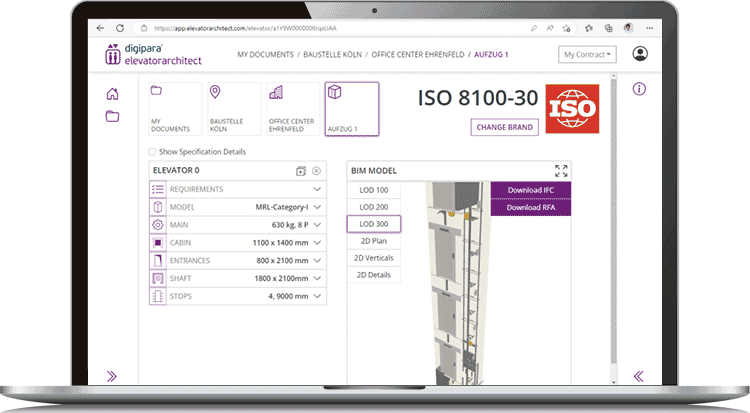Click Download RFA button

tap(530, 207)
